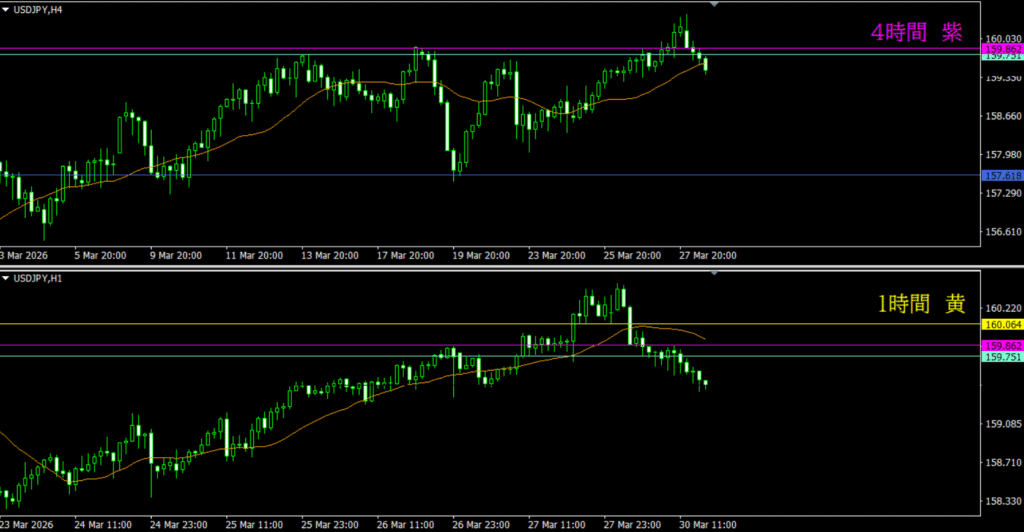Image resolution: width=1024 pixels, height=532 pixels.
Task: Click the 26 Mar 11:00 time axis label
Action: point(407,523)
